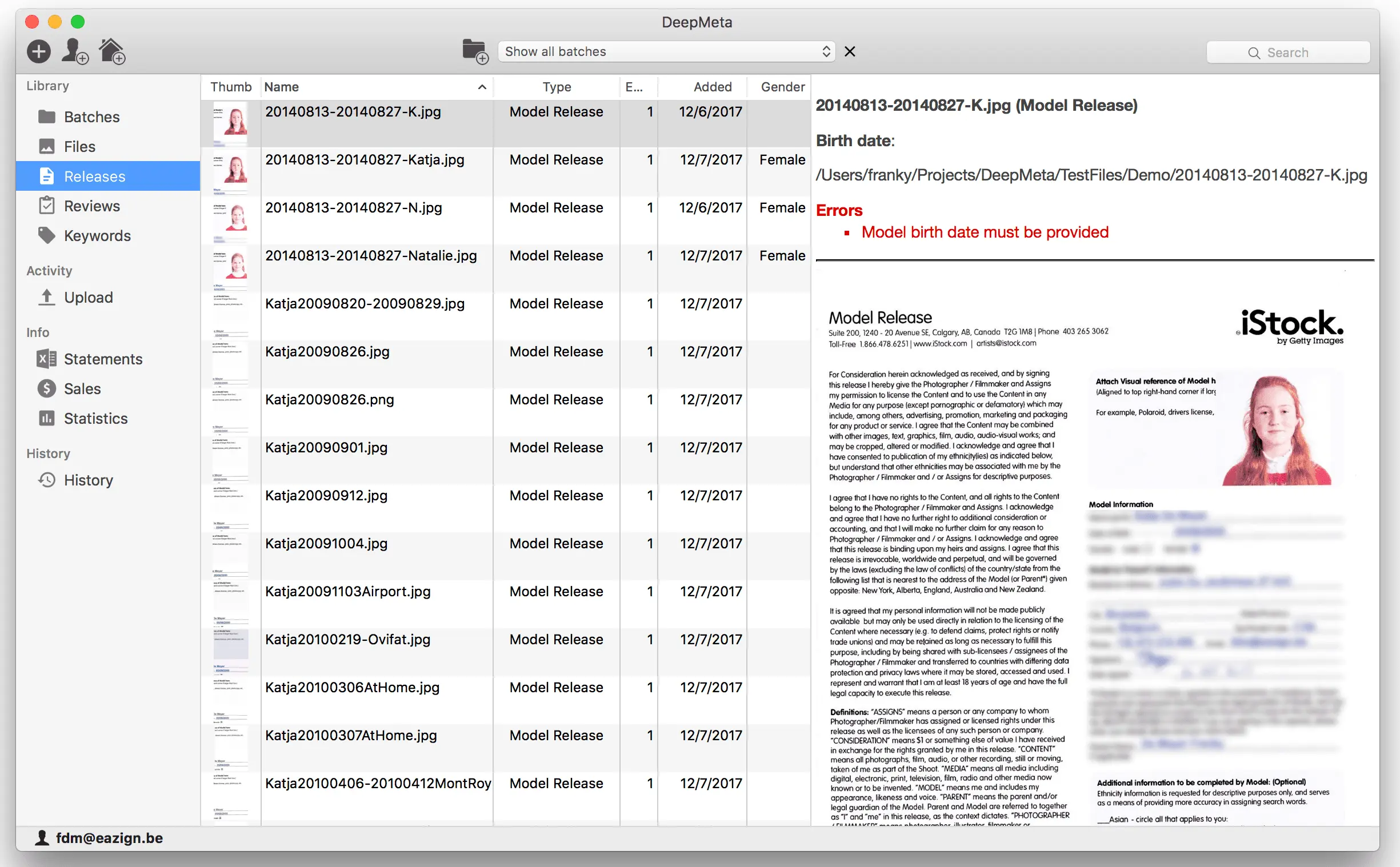Click the Statistics bar chart icon
Image resolution: width=1400 pixels, height=867 pixels.
tap(46, 418)
